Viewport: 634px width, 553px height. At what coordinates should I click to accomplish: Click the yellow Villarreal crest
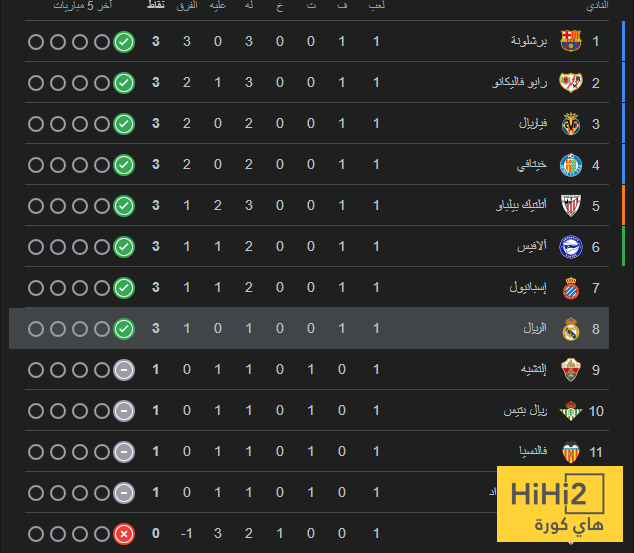point(571,123)
